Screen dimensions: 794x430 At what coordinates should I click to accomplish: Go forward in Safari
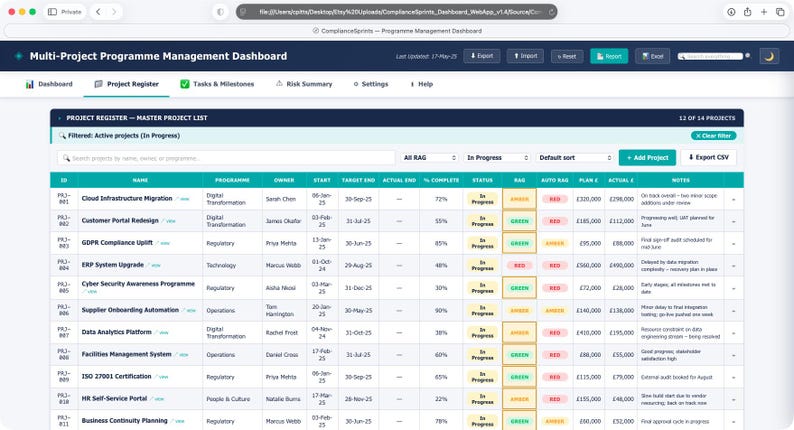(x=114, y=12)
